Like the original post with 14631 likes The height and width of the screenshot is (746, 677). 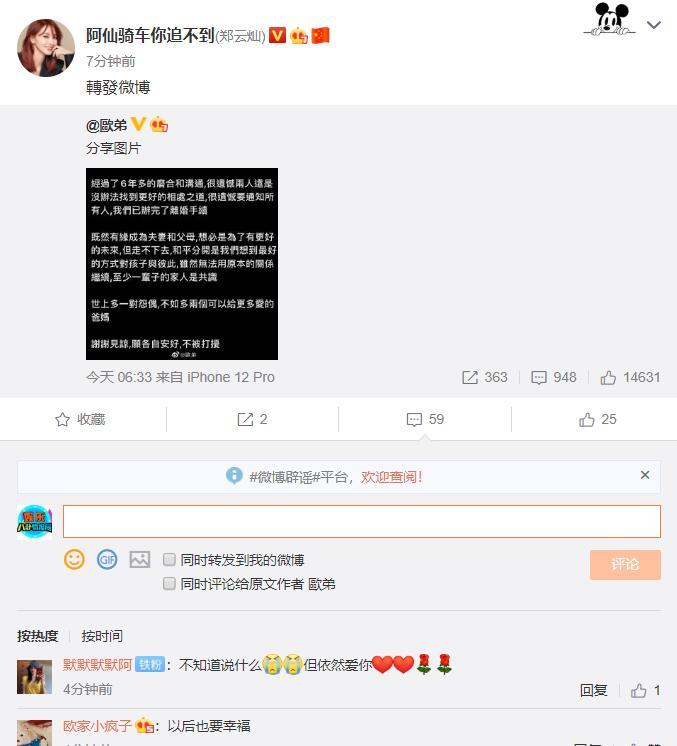[x=630, y=377]
